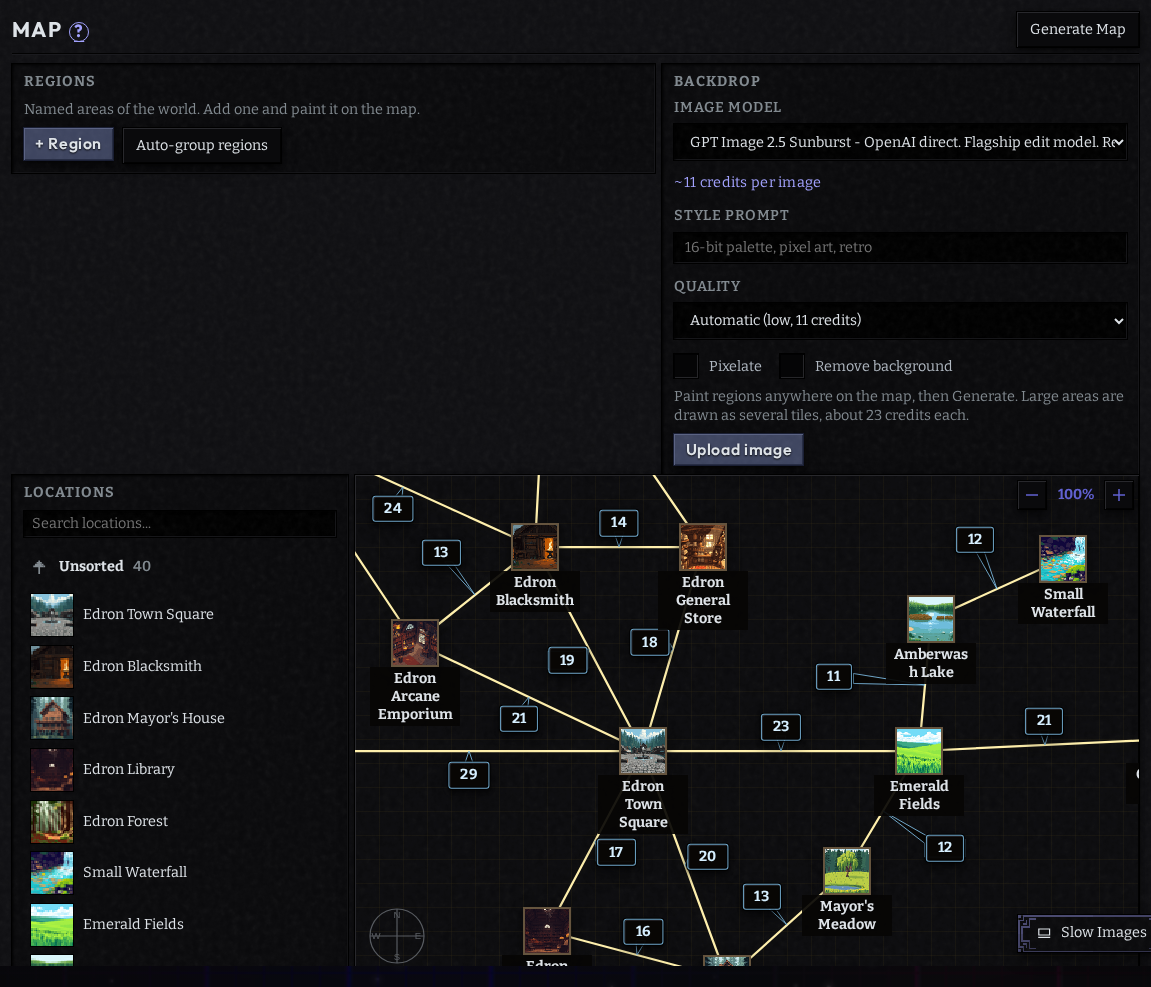Open the Map help question-mark icon
The height and width of the screenshot is (987, 1151).
click(79, 32)
